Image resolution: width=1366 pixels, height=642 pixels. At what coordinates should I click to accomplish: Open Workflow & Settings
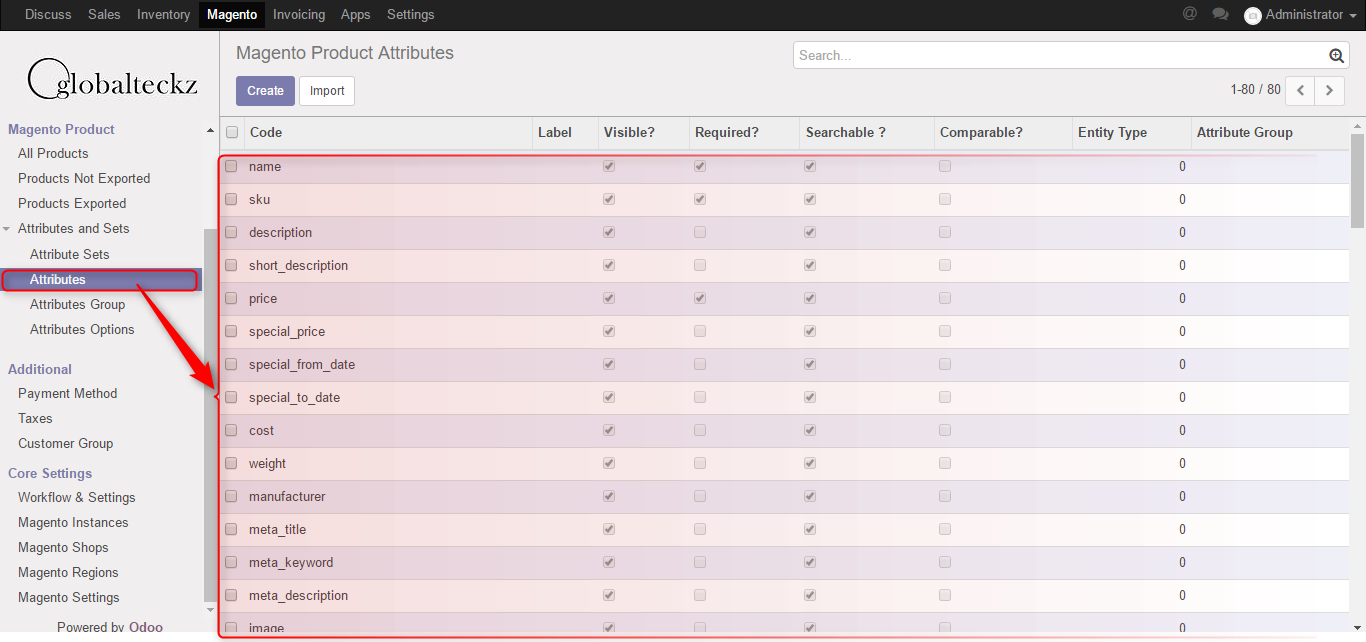click(x=77, y=498)
